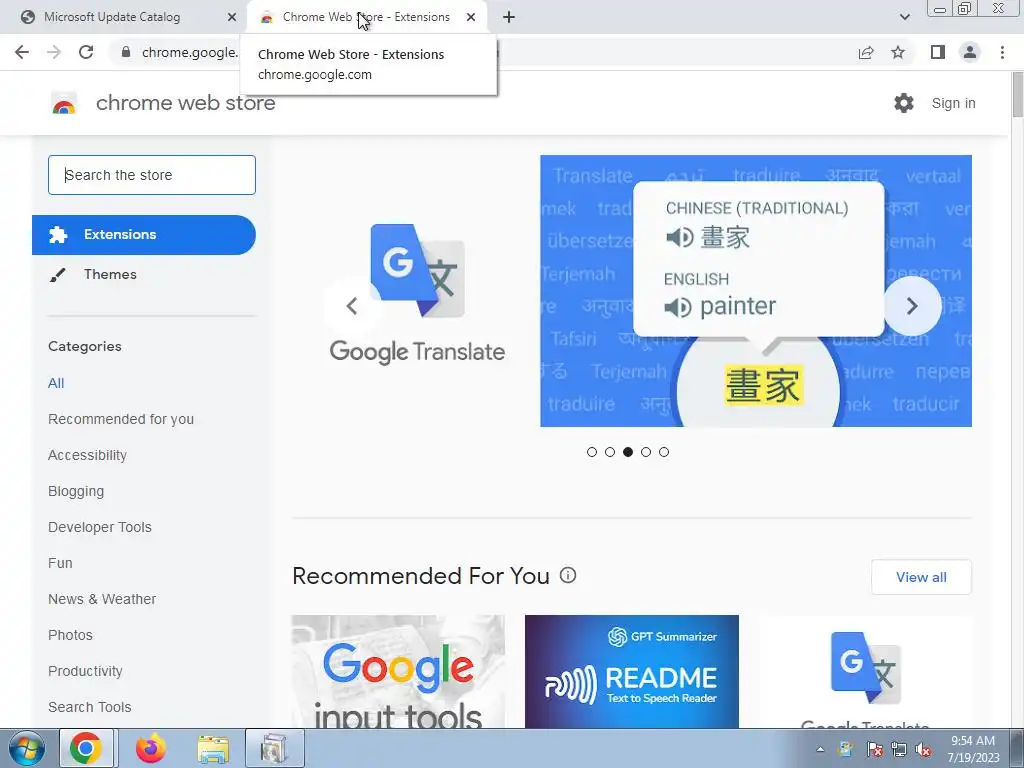1024x768 pixels.
Task: Click the muted volume tray icon
Action: (923, 749)
